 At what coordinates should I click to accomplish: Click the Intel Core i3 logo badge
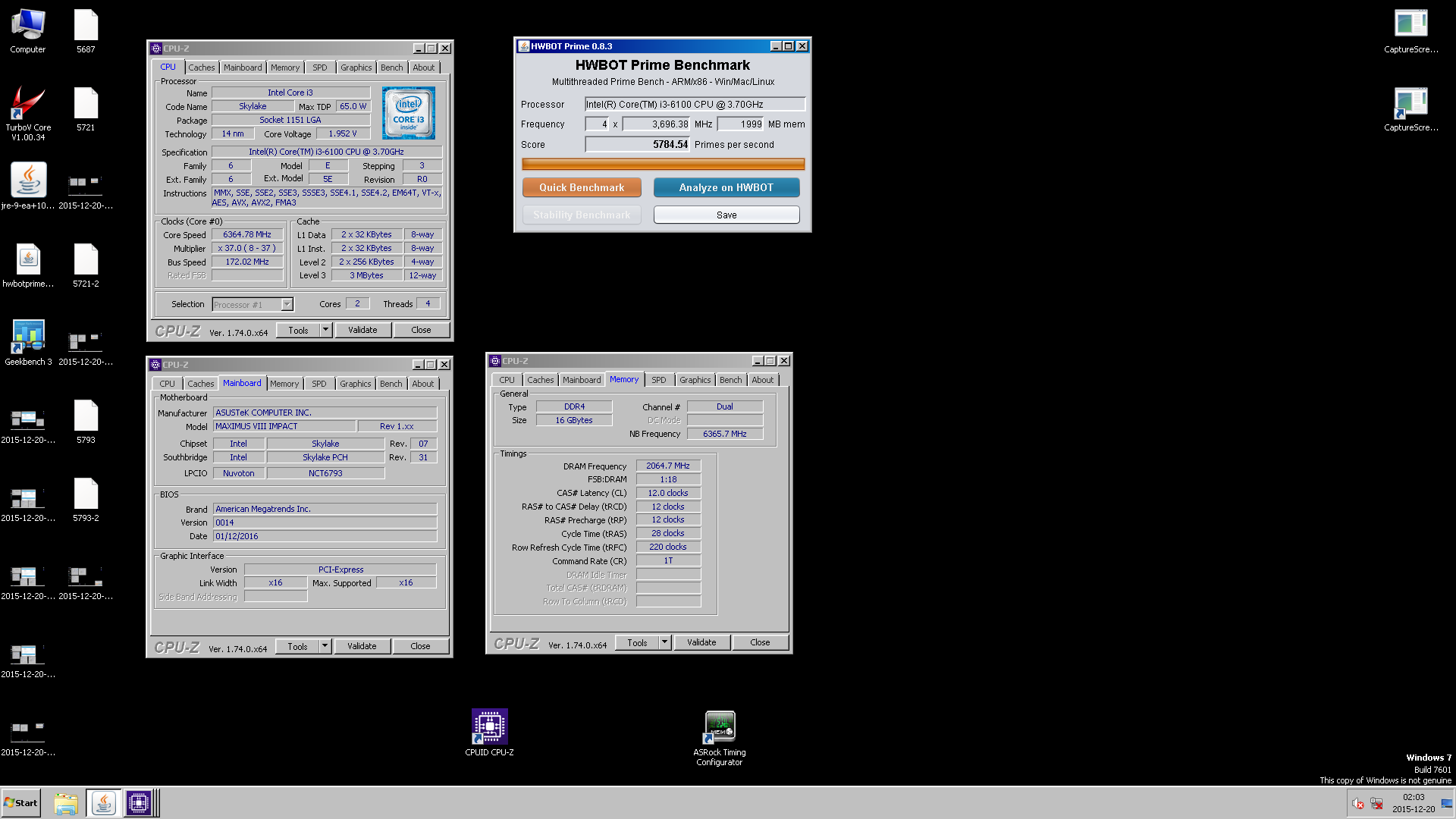(408, 113)
